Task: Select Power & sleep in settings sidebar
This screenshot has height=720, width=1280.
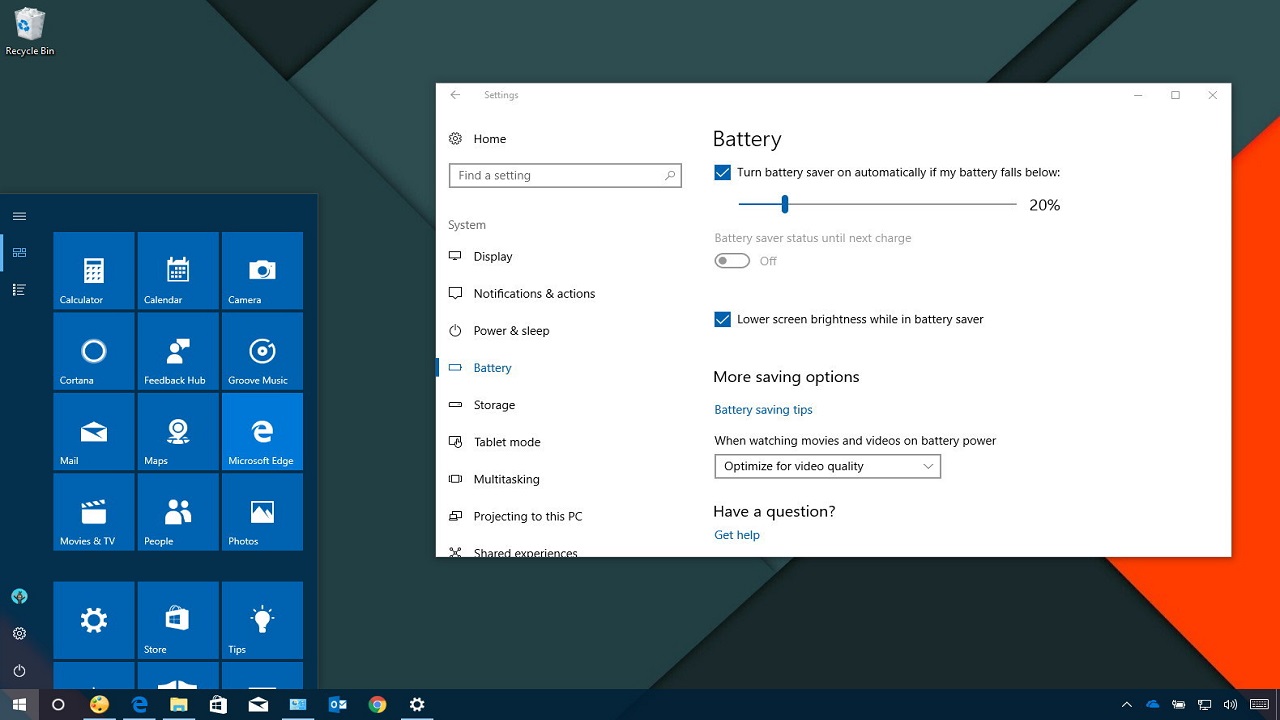Action: click(511, 331)
